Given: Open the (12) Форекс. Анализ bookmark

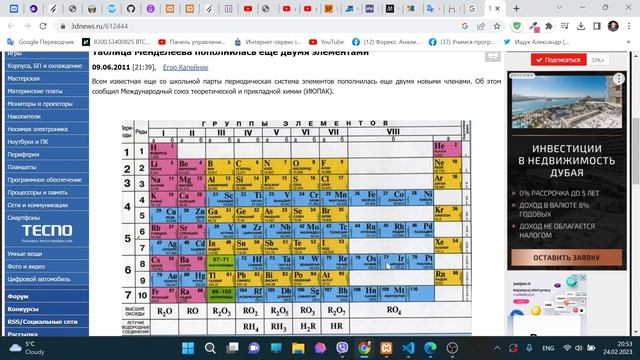Looking at the screenshot, I should pos(386,42).
